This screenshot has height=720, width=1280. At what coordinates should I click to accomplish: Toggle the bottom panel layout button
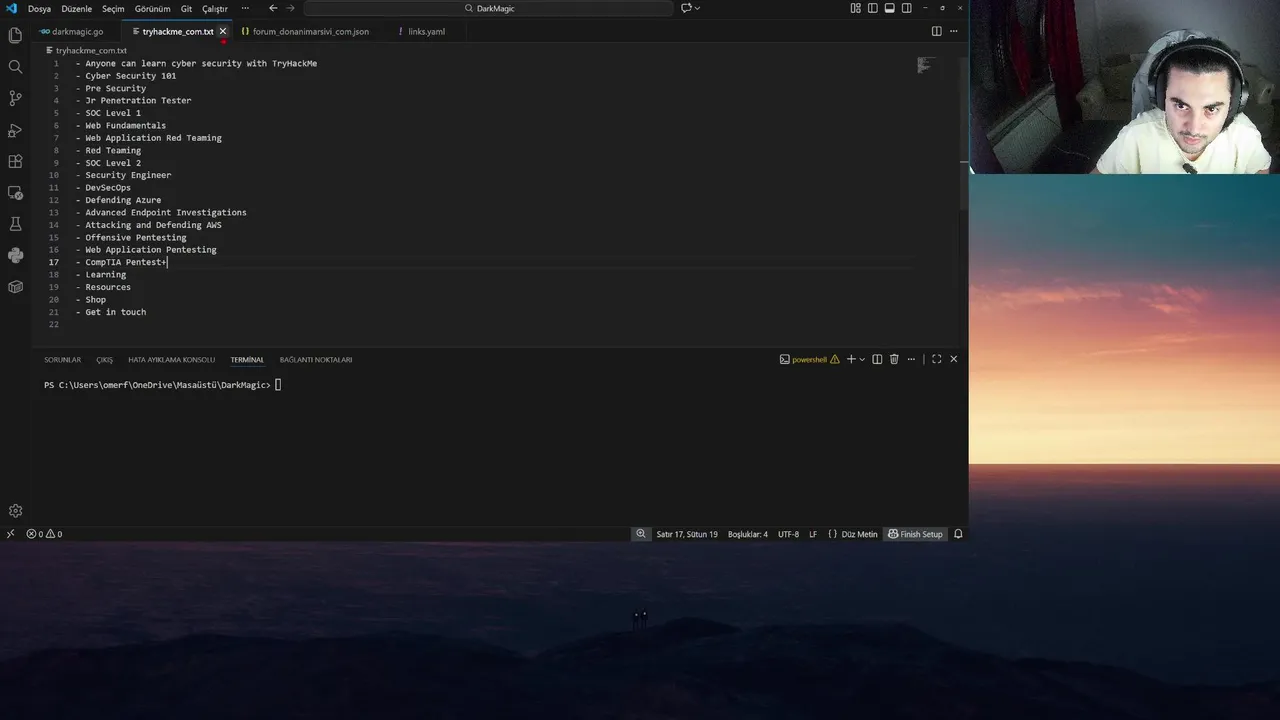(889, 8)
